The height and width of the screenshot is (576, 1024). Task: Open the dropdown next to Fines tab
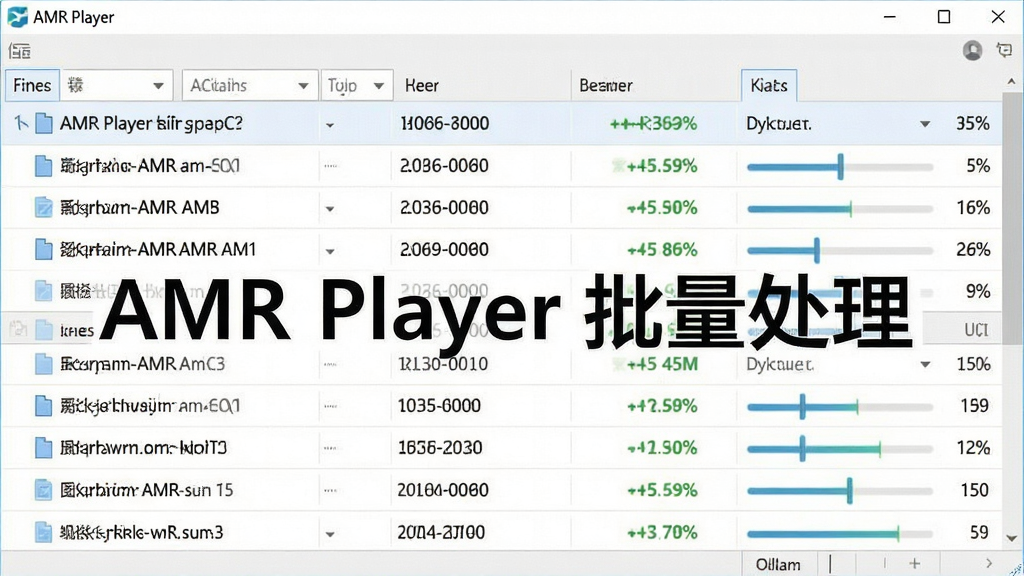(x=116, y=86)
